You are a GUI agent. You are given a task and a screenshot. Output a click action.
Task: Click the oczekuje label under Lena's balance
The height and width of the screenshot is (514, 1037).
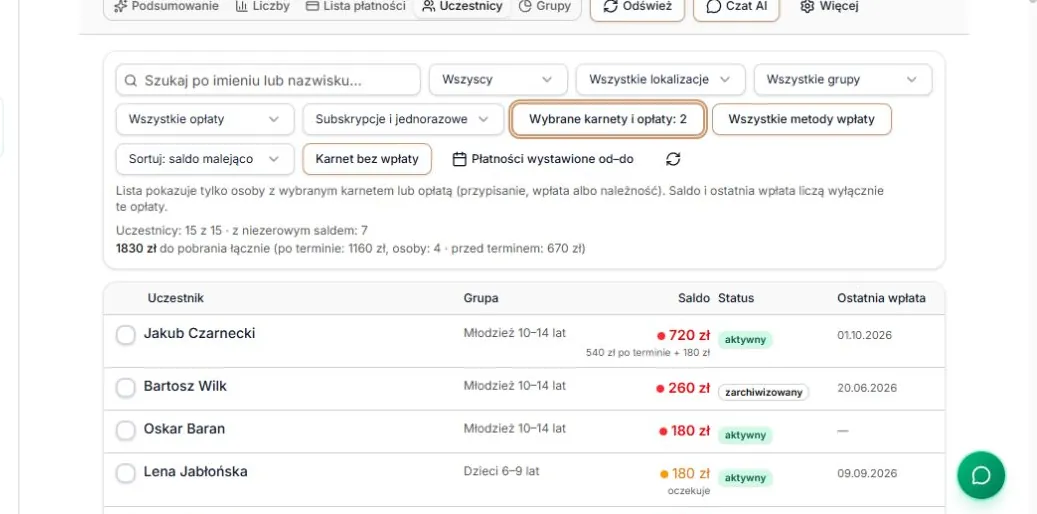click(x=689, y=491)
